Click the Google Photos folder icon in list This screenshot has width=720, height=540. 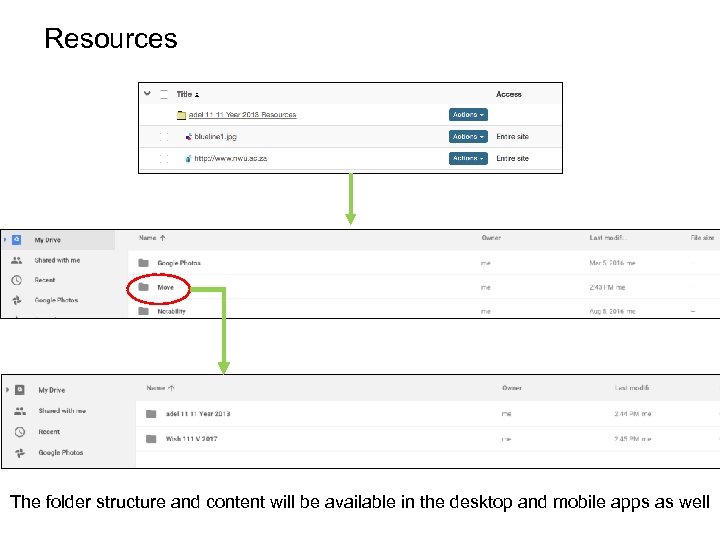click(x=144, y=263)
